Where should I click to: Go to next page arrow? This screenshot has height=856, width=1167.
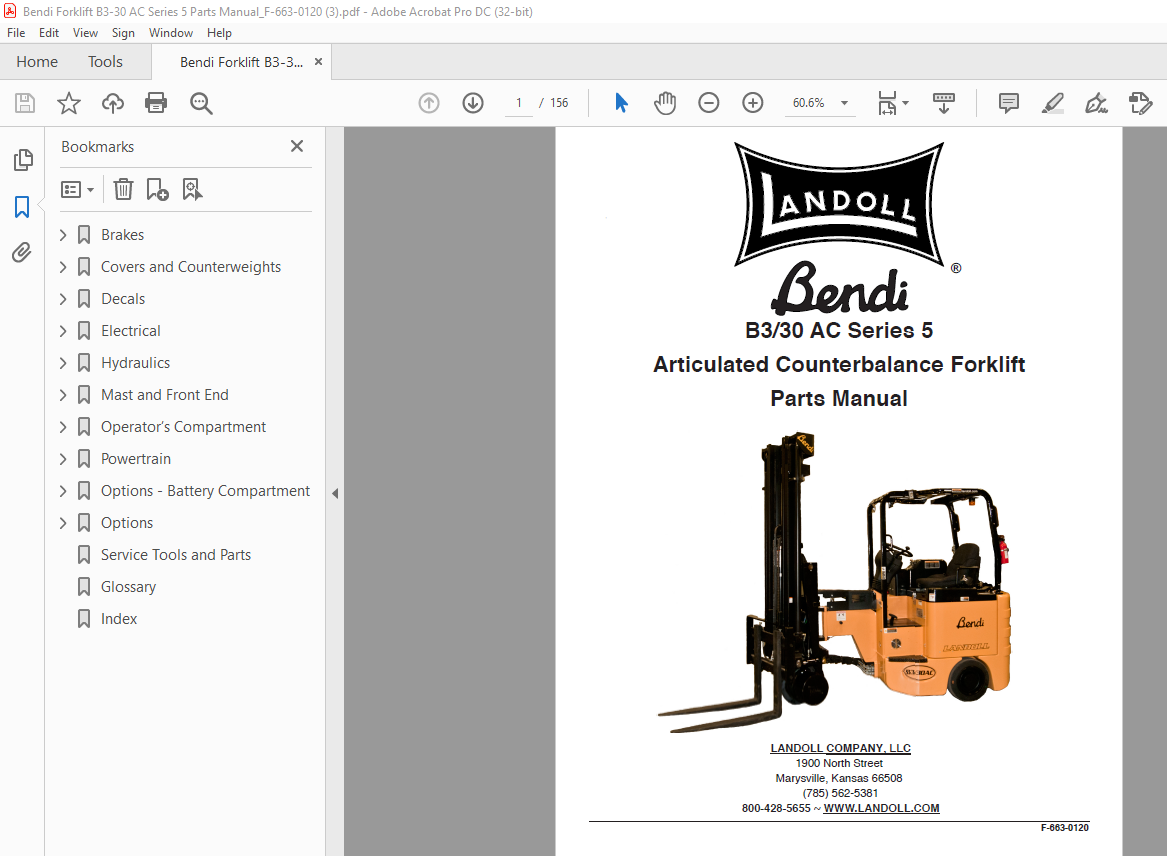tap(473, 103)
